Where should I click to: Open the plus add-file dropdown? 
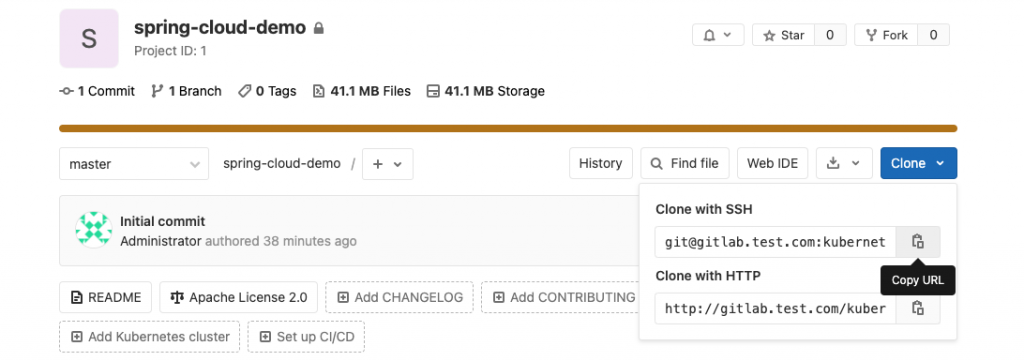pyautogui.click(x=387, y=164)
